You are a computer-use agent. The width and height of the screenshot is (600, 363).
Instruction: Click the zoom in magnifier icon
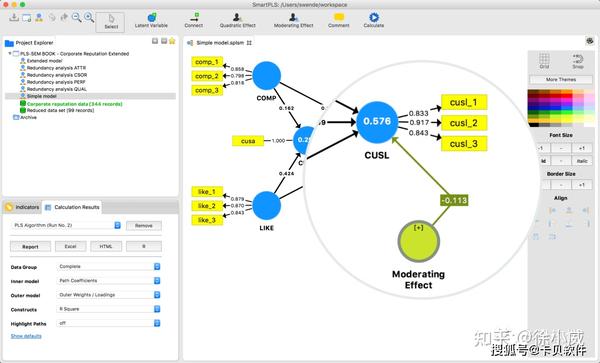[x=89, y=17]
